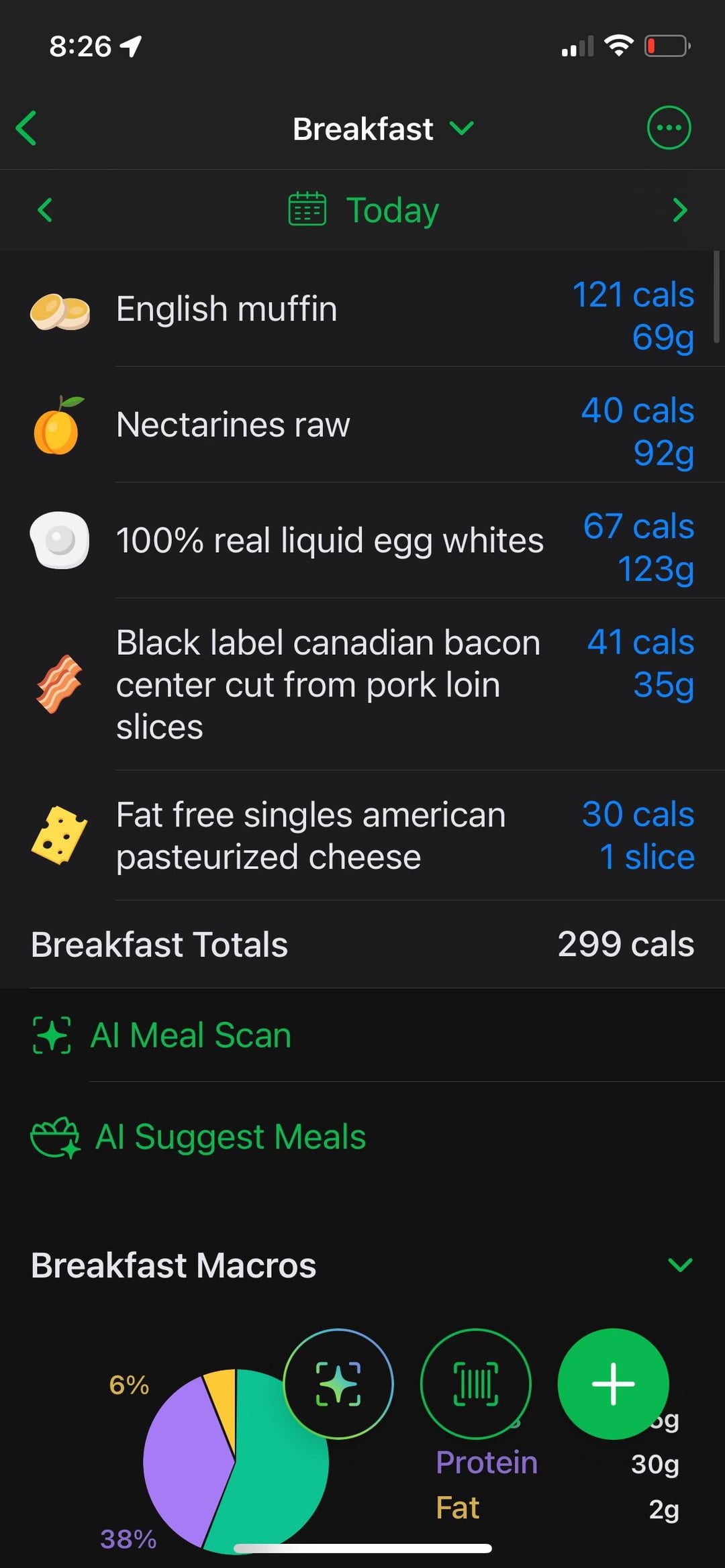Viewport: 725px width, 1568px height.
Task: Tap the floating AI scan button
Action: (x=338, y=1383)
